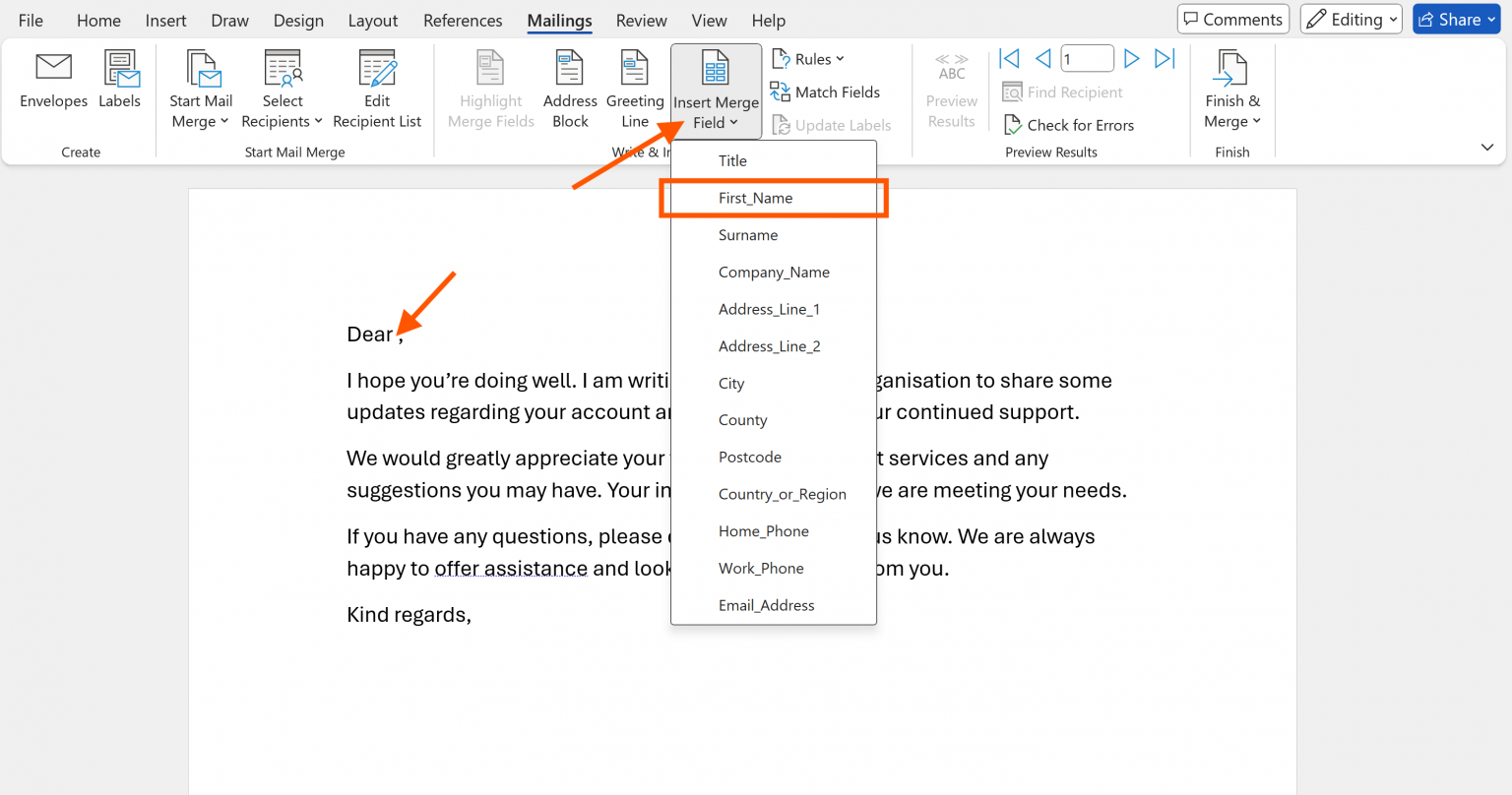Switch to the References tab

pos(463,20)
